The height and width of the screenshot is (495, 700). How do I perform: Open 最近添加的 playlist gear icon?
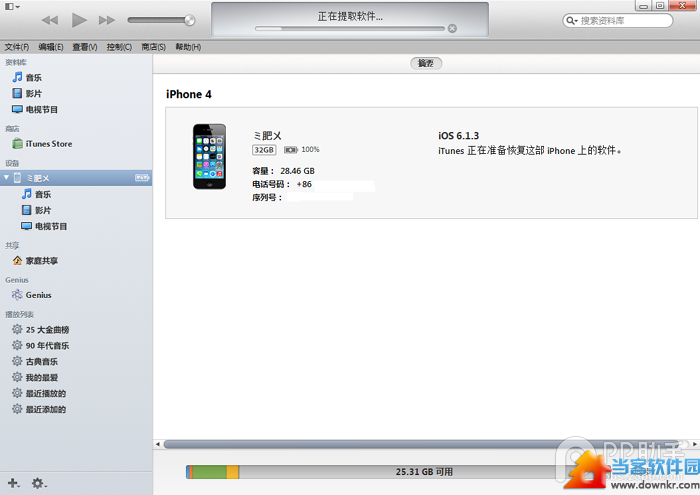[x=17, y=409]
